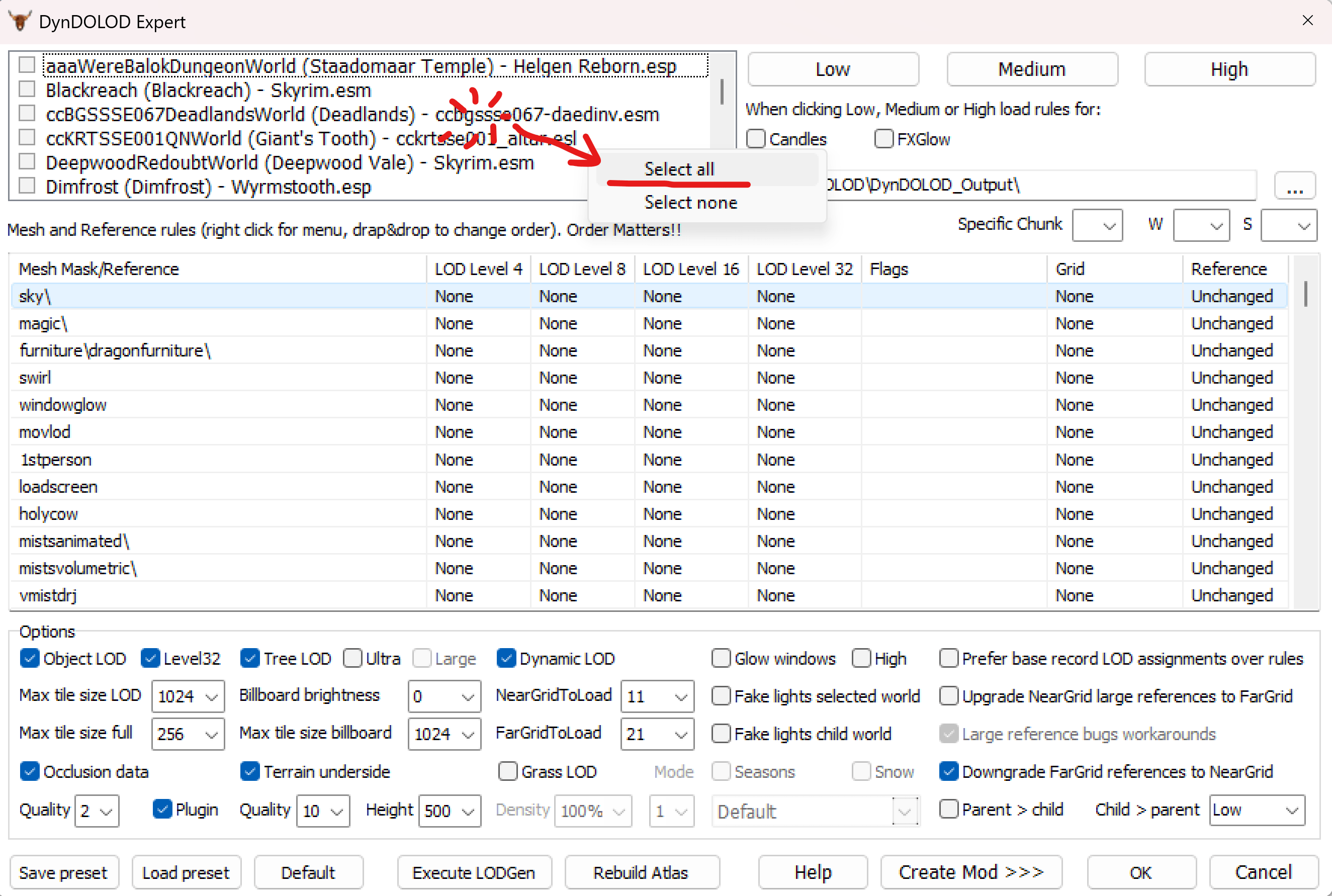Image resolution: width=1332 pixels, height=896 pixels.
Task: Open the Specific Chunk dropdown
Action: coord(1097,225)
